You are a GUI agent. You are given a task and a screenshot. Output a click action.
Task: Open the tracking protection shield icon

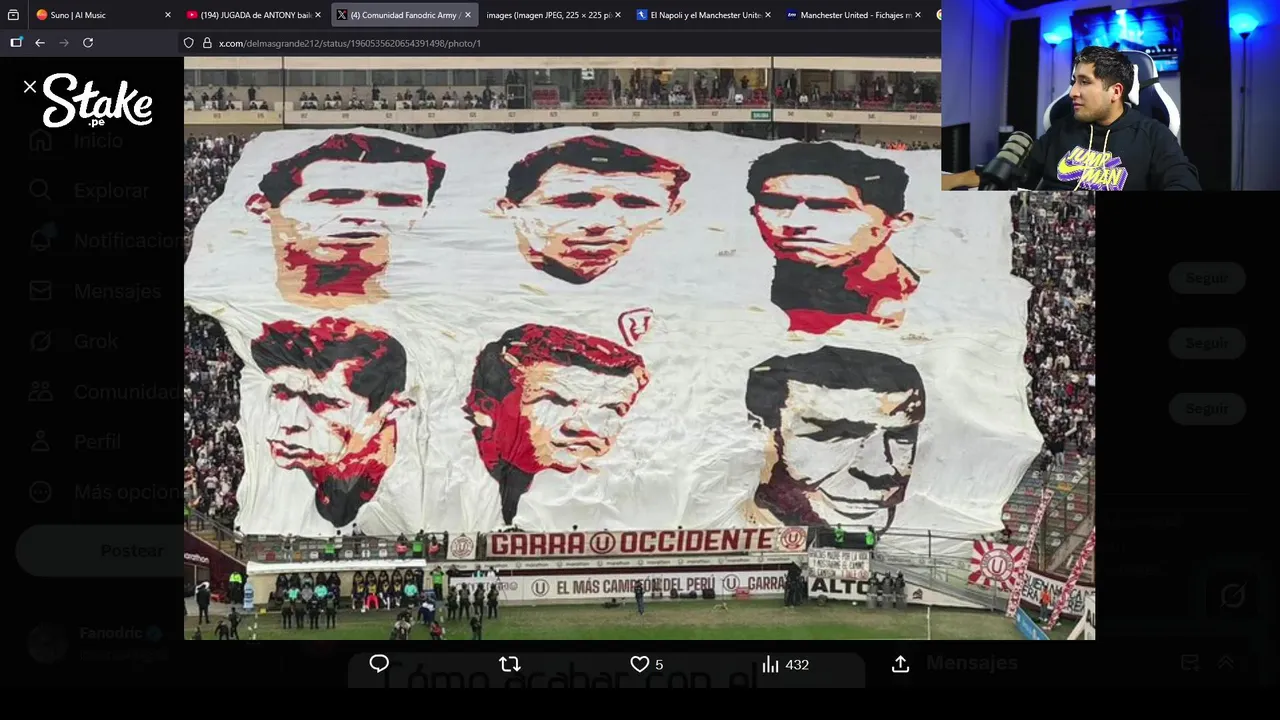tap(189, 43)
